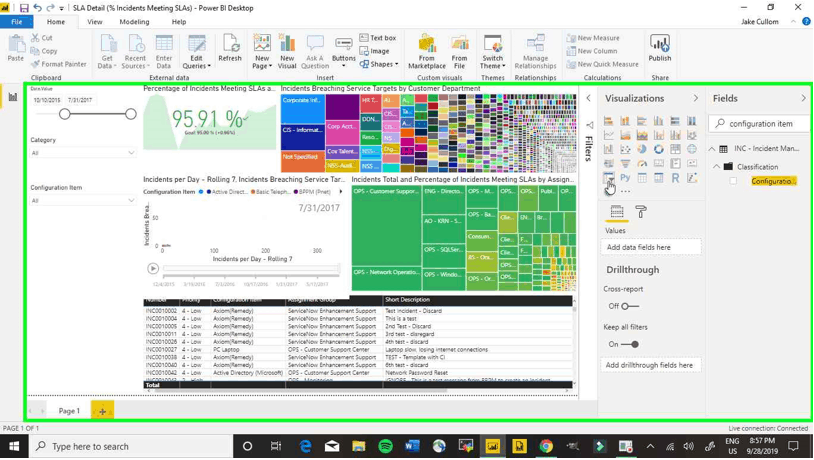Check the Configuration Item field checkbox
The image size is (814, 460).
[x=733, y=181]
